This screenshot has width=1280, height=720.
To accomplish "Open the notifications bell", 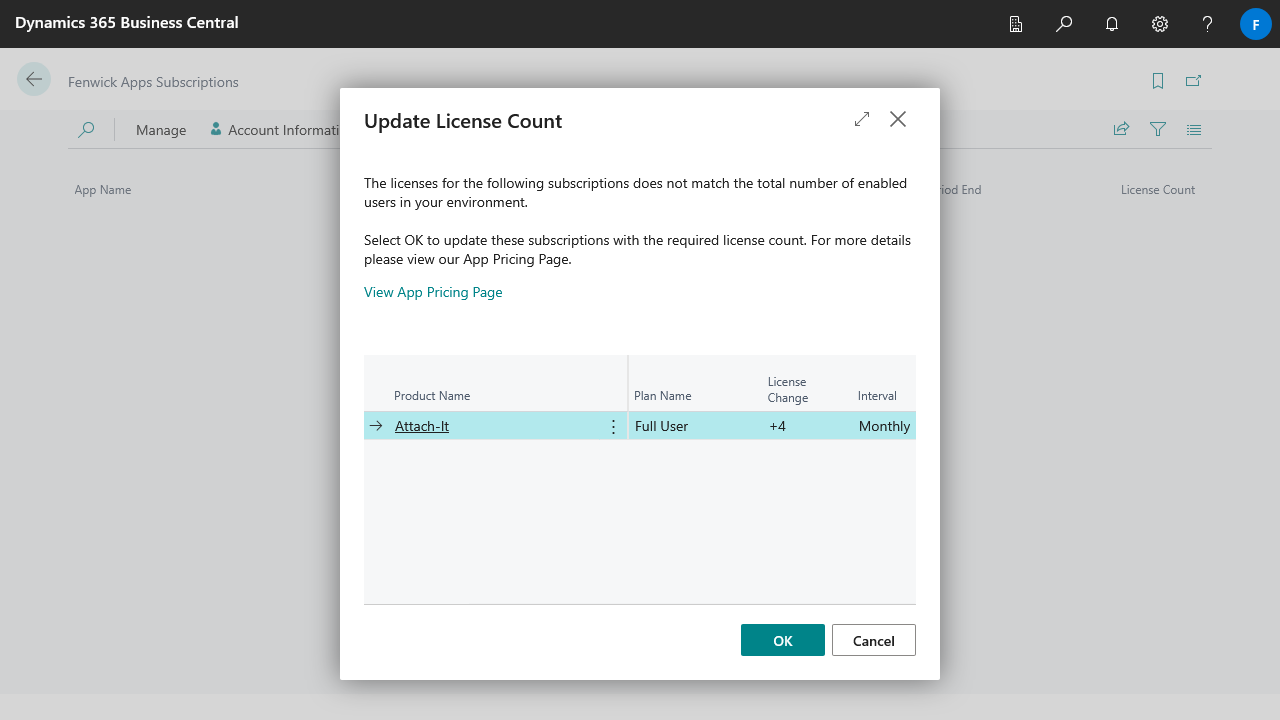I will coord(1112,24).
